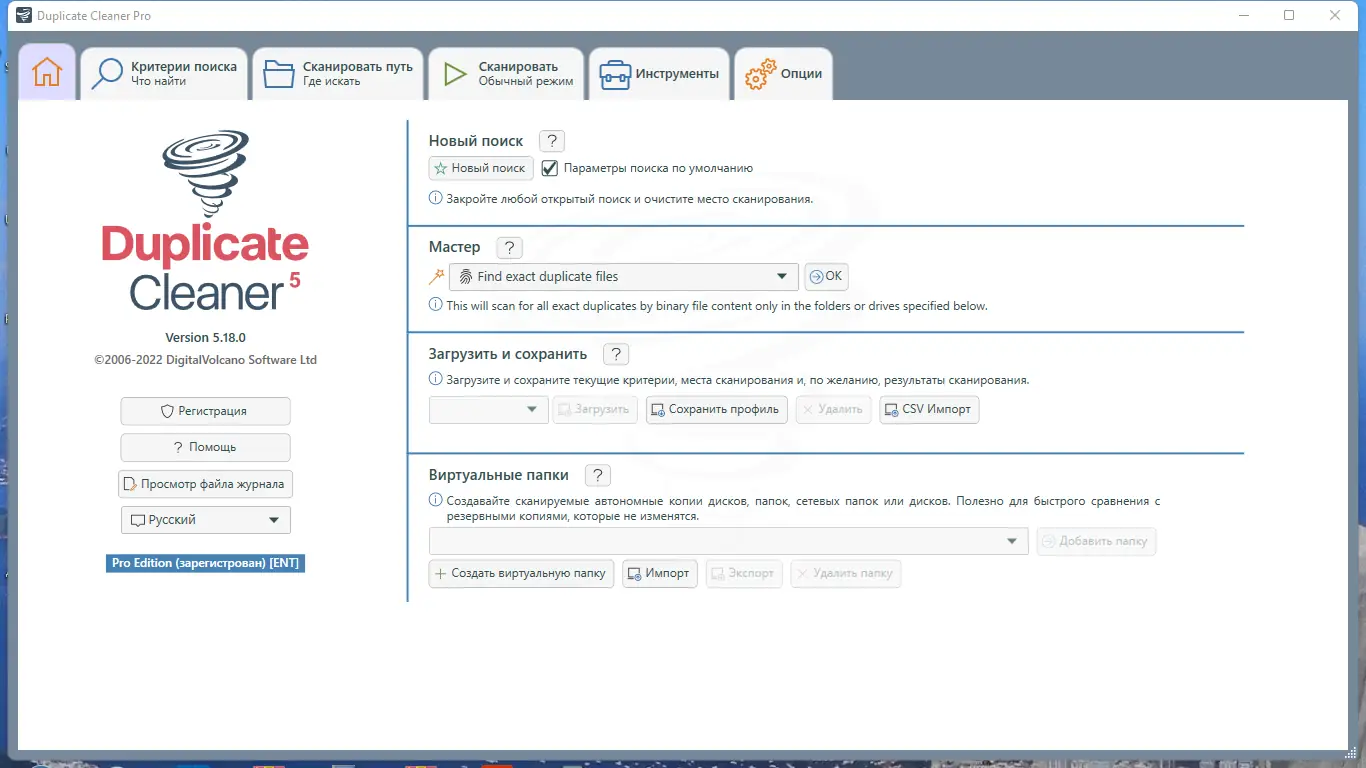Switch to the Критерии поиска tab

(x=164, y=72)
